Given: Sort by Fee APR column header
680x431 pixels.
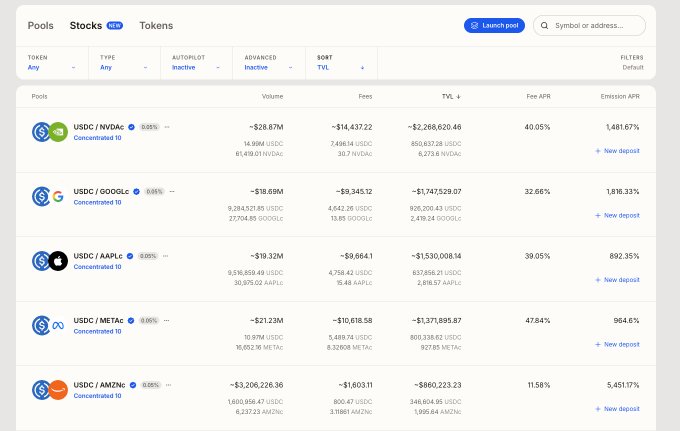Looking at the screenshot, I should point(538,97).
